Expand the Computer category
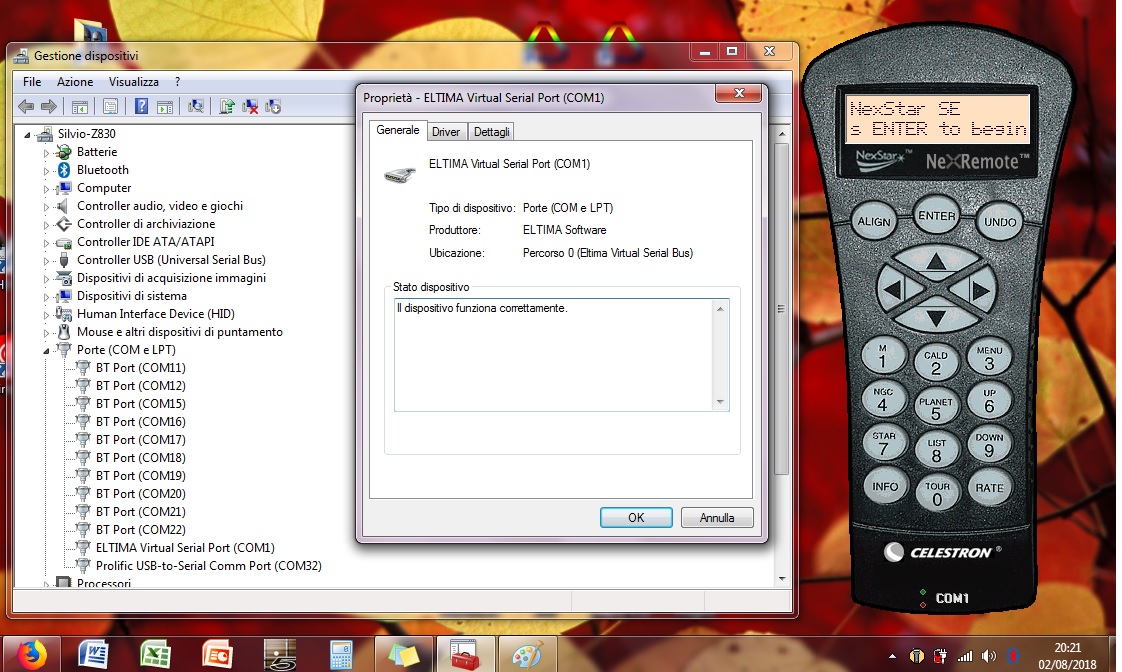 pos(47,189)
